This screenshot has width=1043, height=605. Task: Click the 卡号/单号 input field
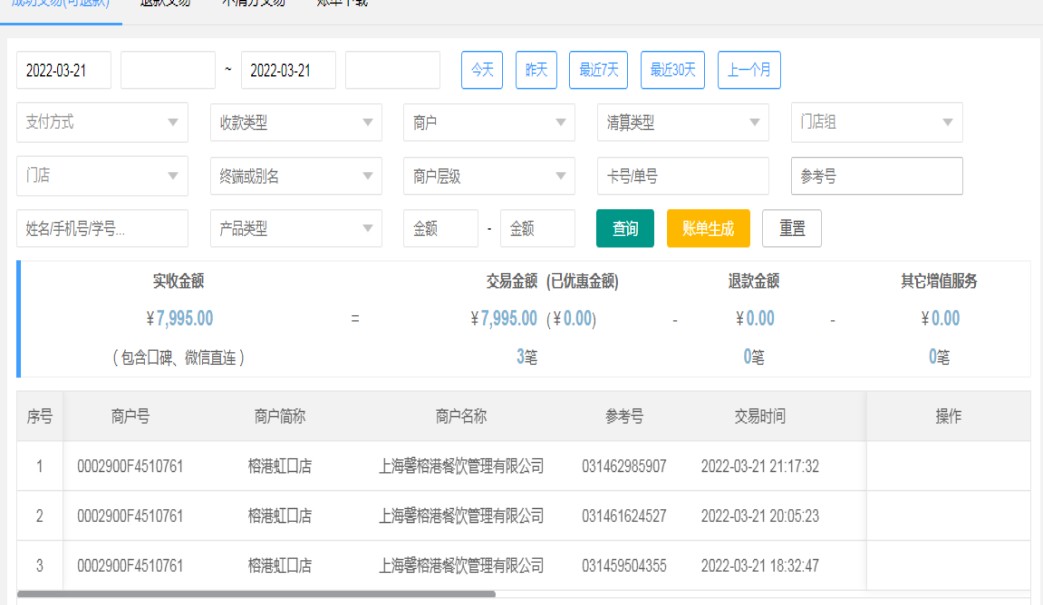click(683, 176)
